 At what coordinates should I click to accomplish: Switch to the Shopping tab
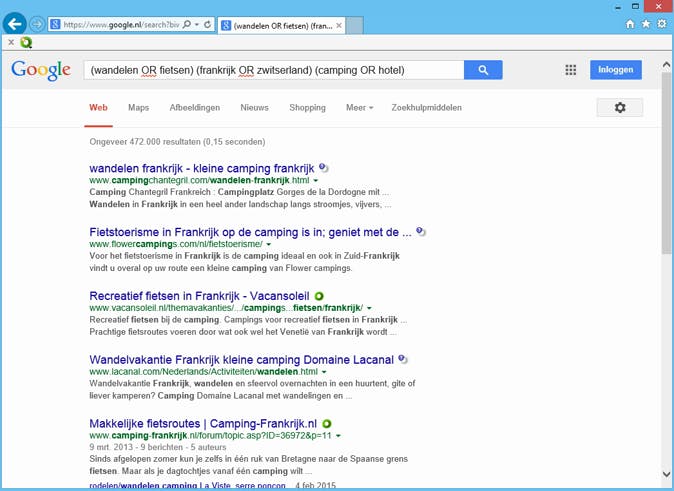point(307,107)
